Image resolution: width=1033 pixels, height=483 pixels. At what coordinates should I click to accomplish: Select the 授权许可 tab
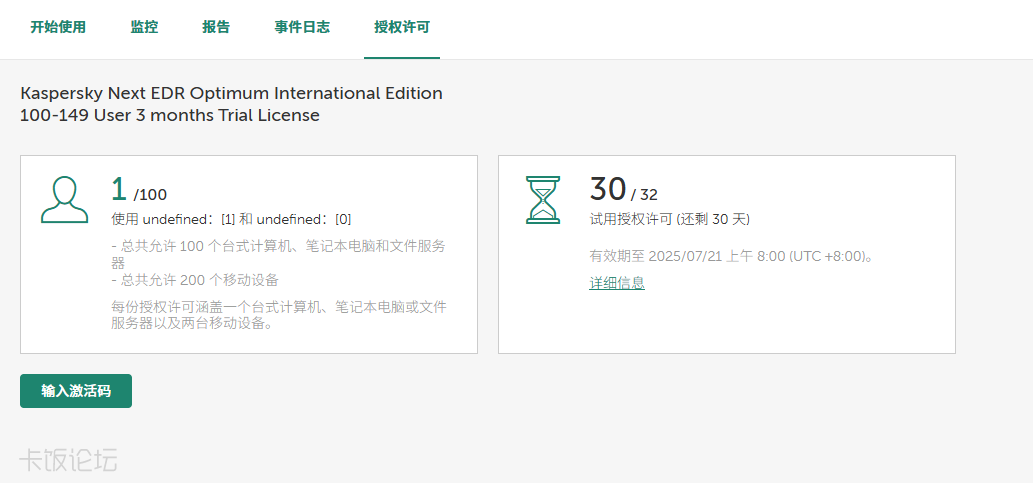coord(402,28)
